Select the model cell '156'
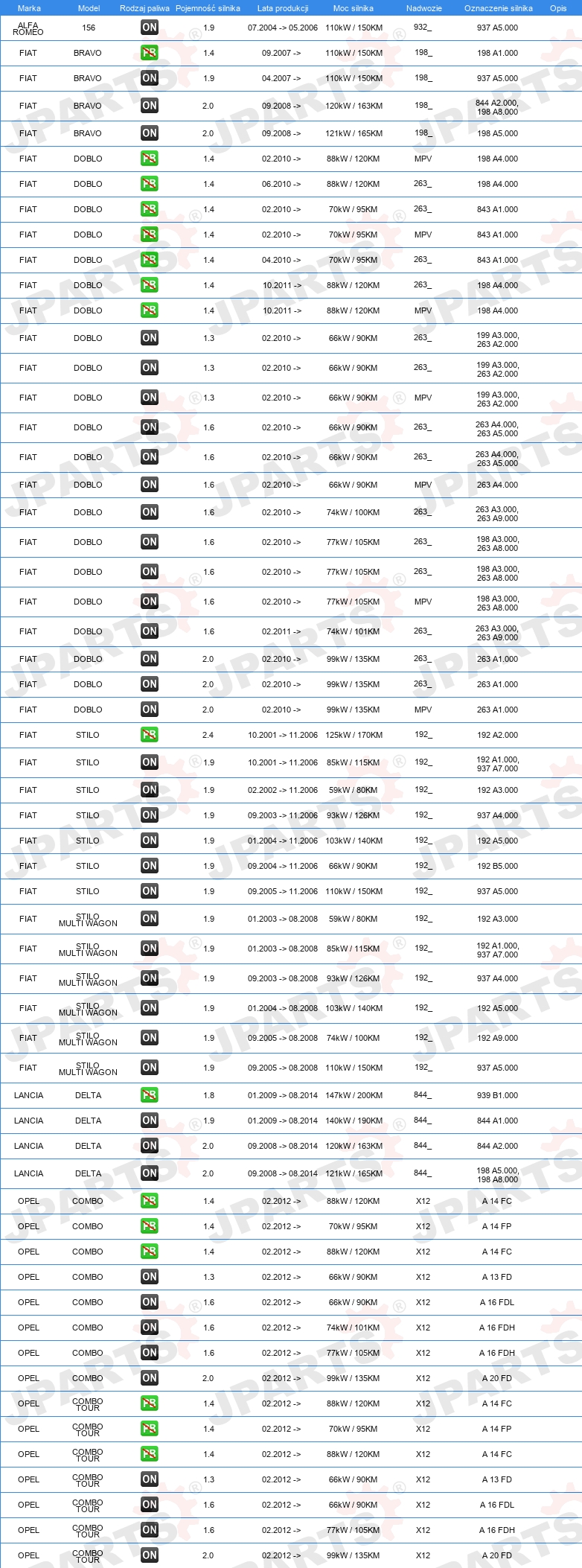The width and height of the screenshot is (582, 1568). [89, 28]
